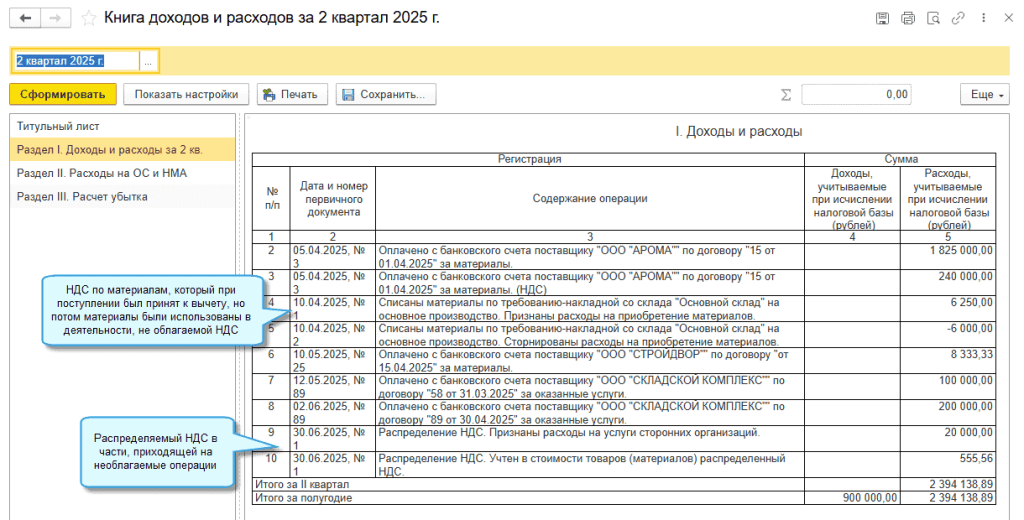Open period picker with ellipsis button
Image resolution: width=1024 pixels, height=520 pixels.
point(148,61)
